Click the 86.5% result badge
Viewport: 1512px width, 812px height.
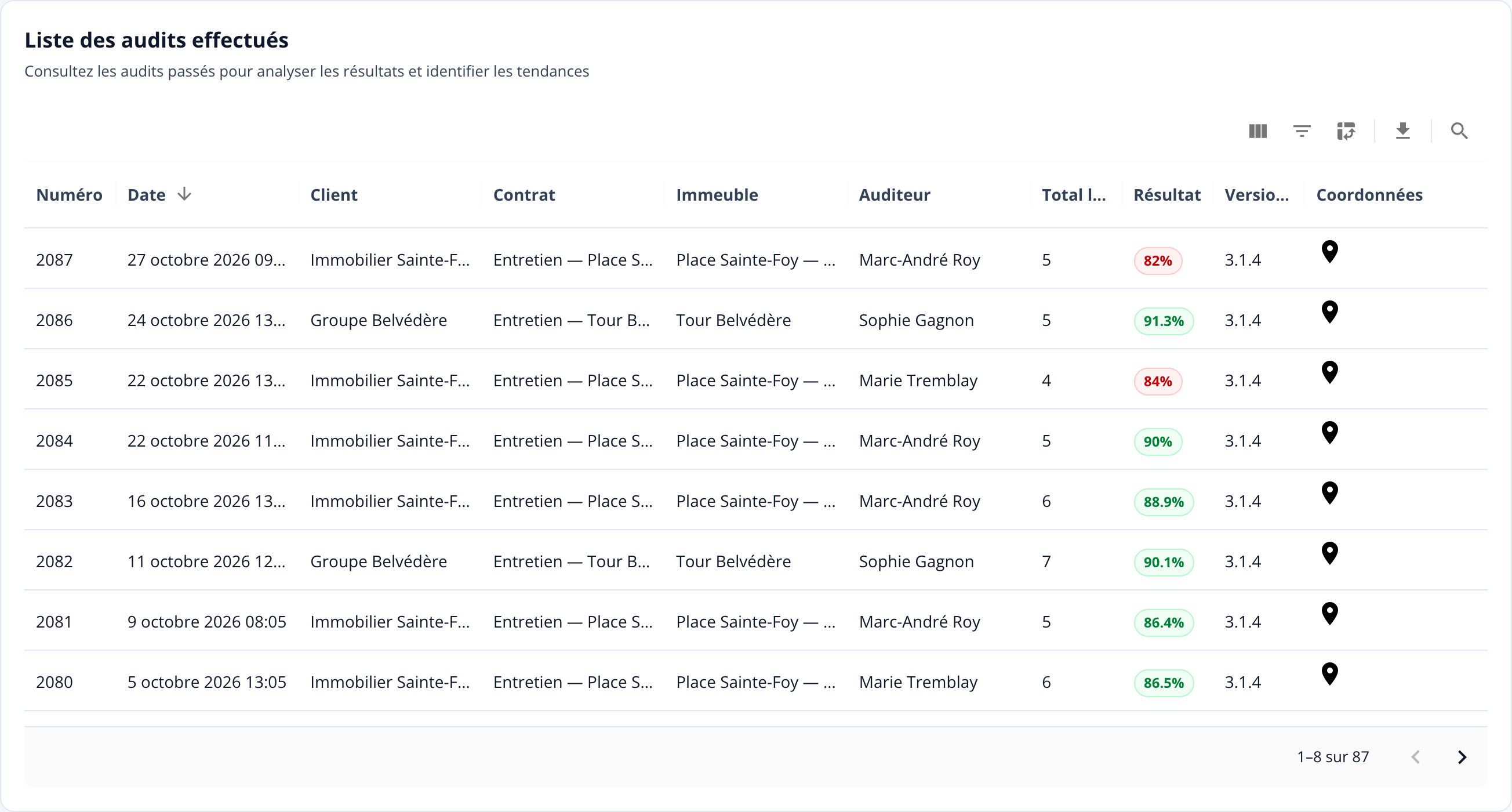point(1164,683)
